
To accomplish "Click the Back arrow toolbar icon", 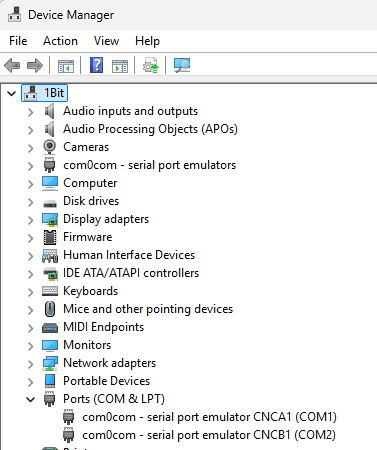I will (12, 65).
